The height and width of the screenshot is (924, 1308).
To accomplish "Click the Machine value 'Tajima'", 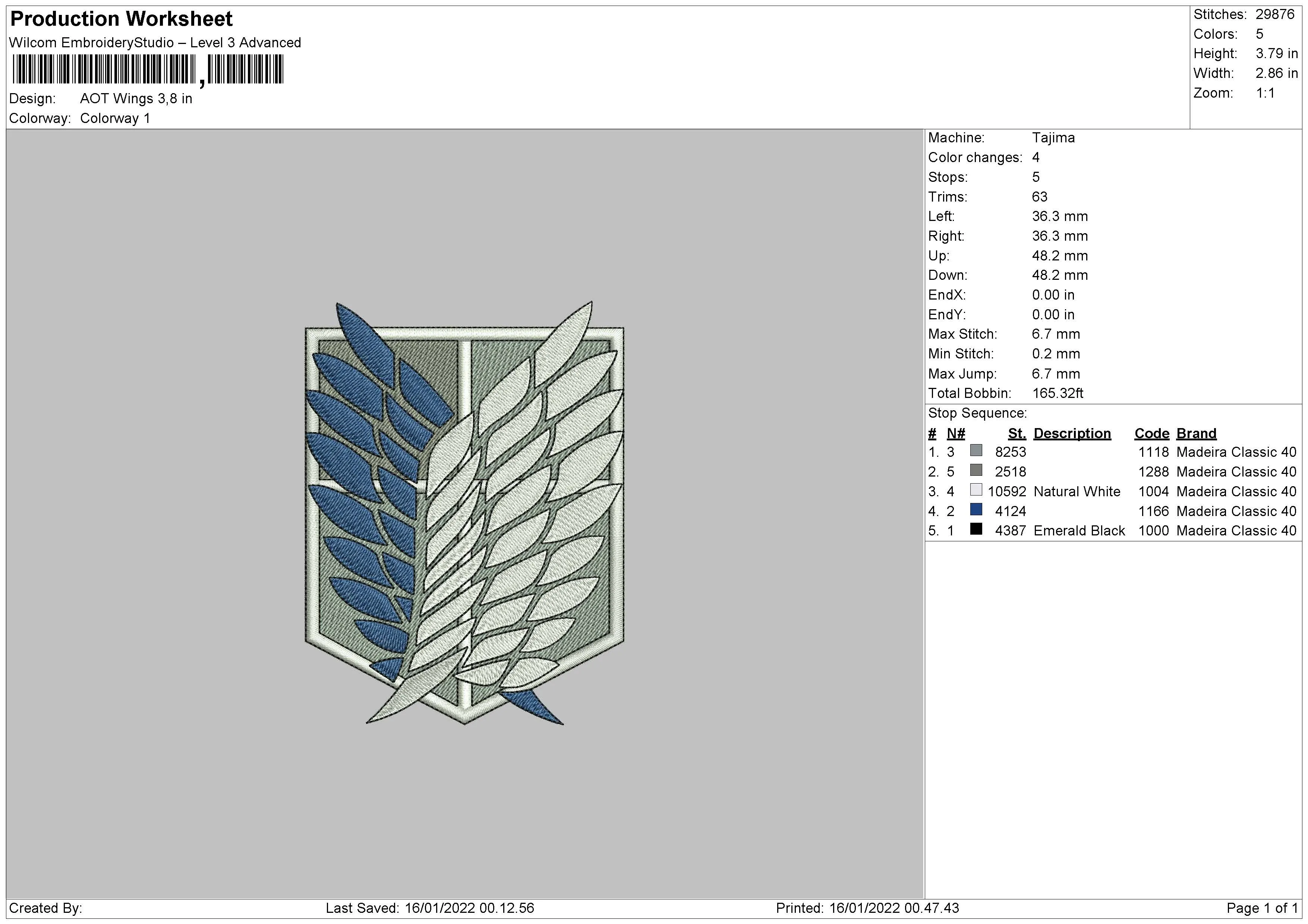I will (1053, 138).
